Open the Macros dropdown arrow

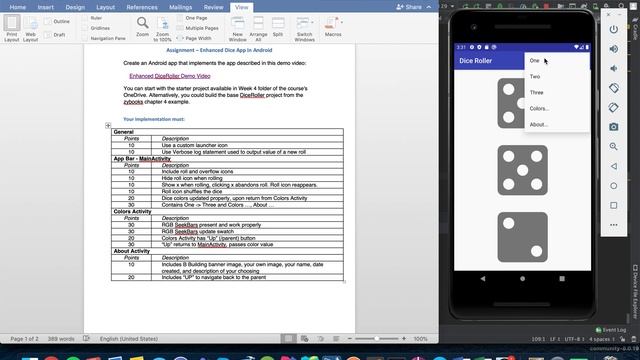[x=342, y=22]
